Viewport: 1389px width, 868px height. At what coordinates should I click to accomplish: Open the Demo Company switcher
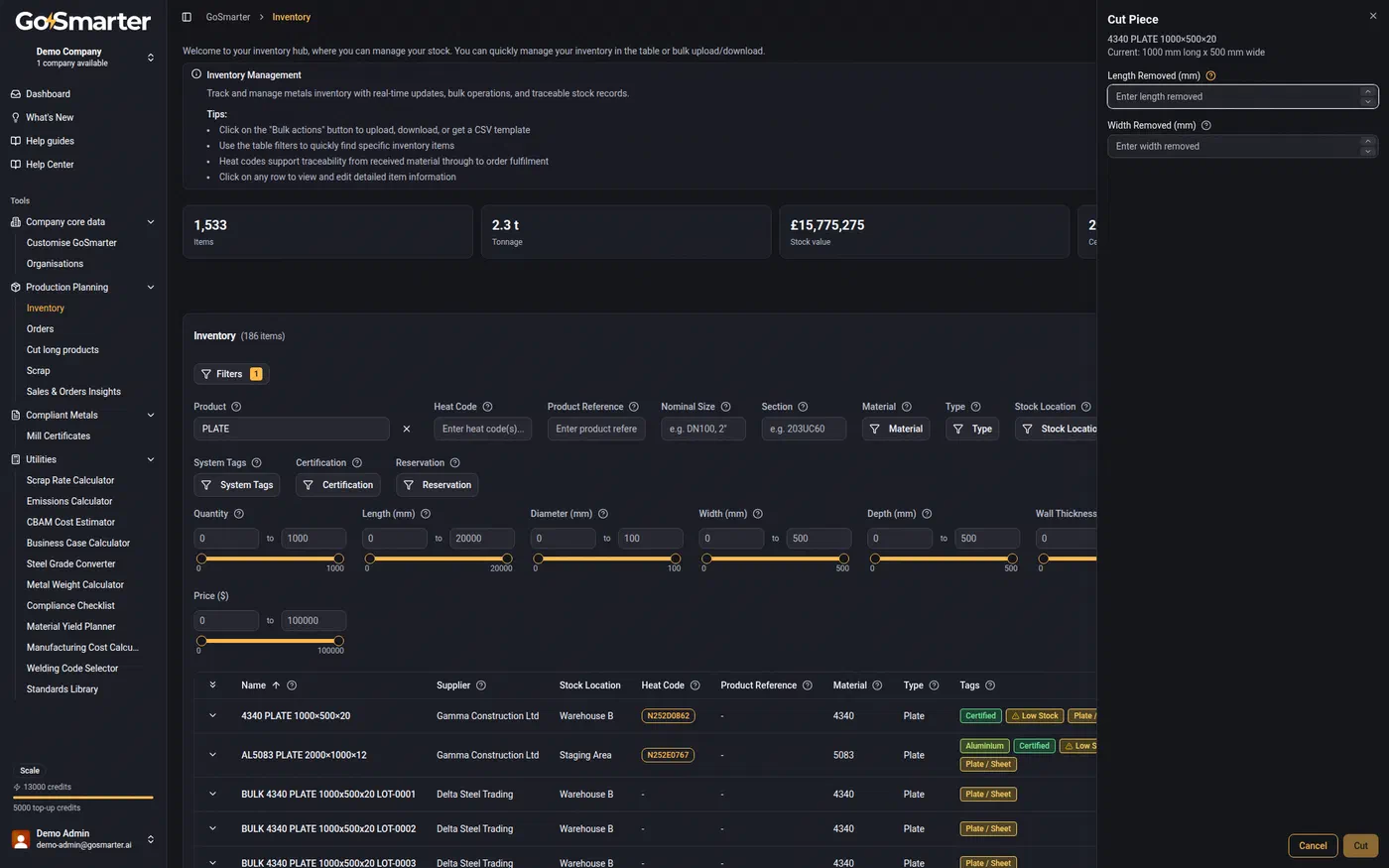[151, 58]
